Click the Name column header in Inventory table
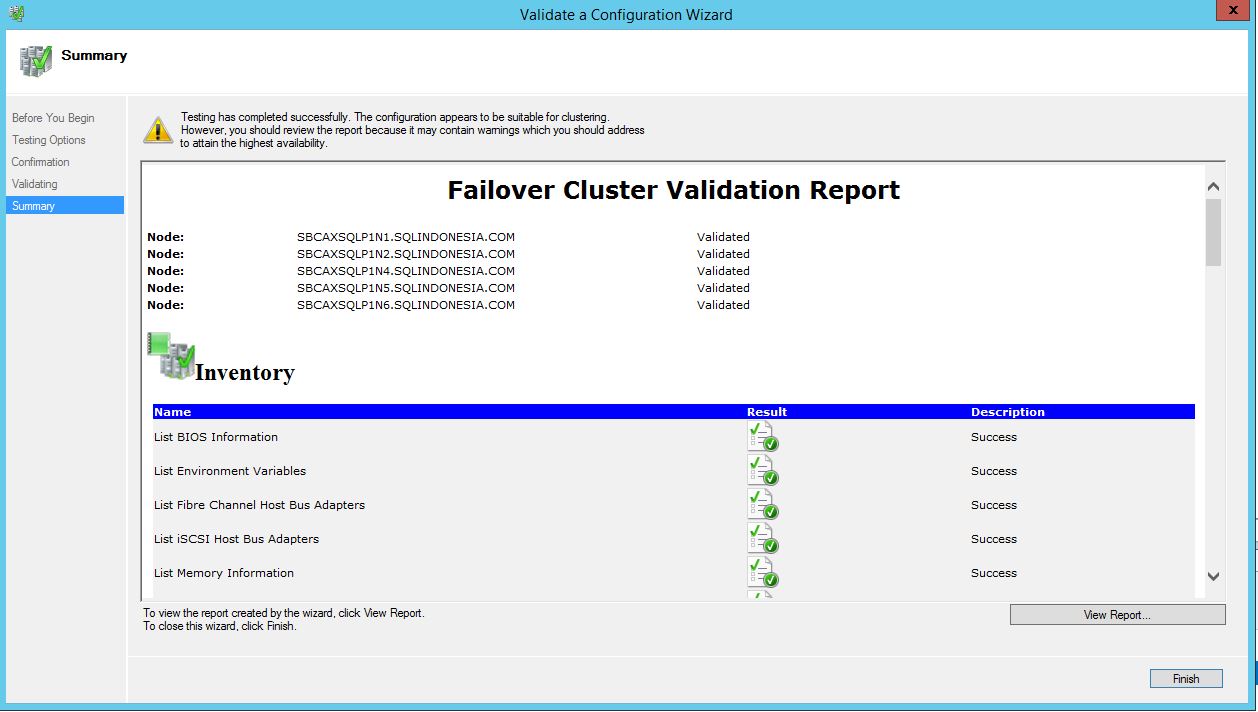 172,412
